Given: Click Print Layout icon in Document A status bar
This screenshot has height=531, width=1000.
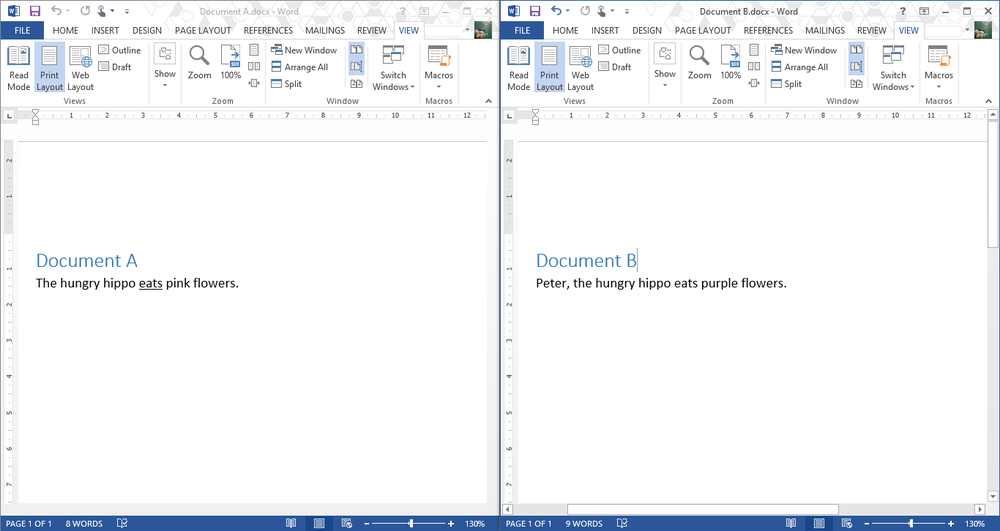Looking at the screenshot, I should [319, 523].
